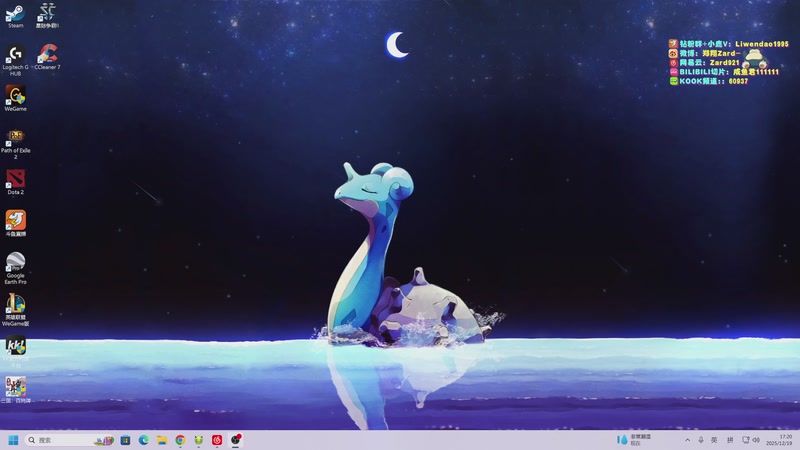This screenshot has height=450, width=800.
Task: Click the volume speaker tray icon
Action: pos(756,440)
